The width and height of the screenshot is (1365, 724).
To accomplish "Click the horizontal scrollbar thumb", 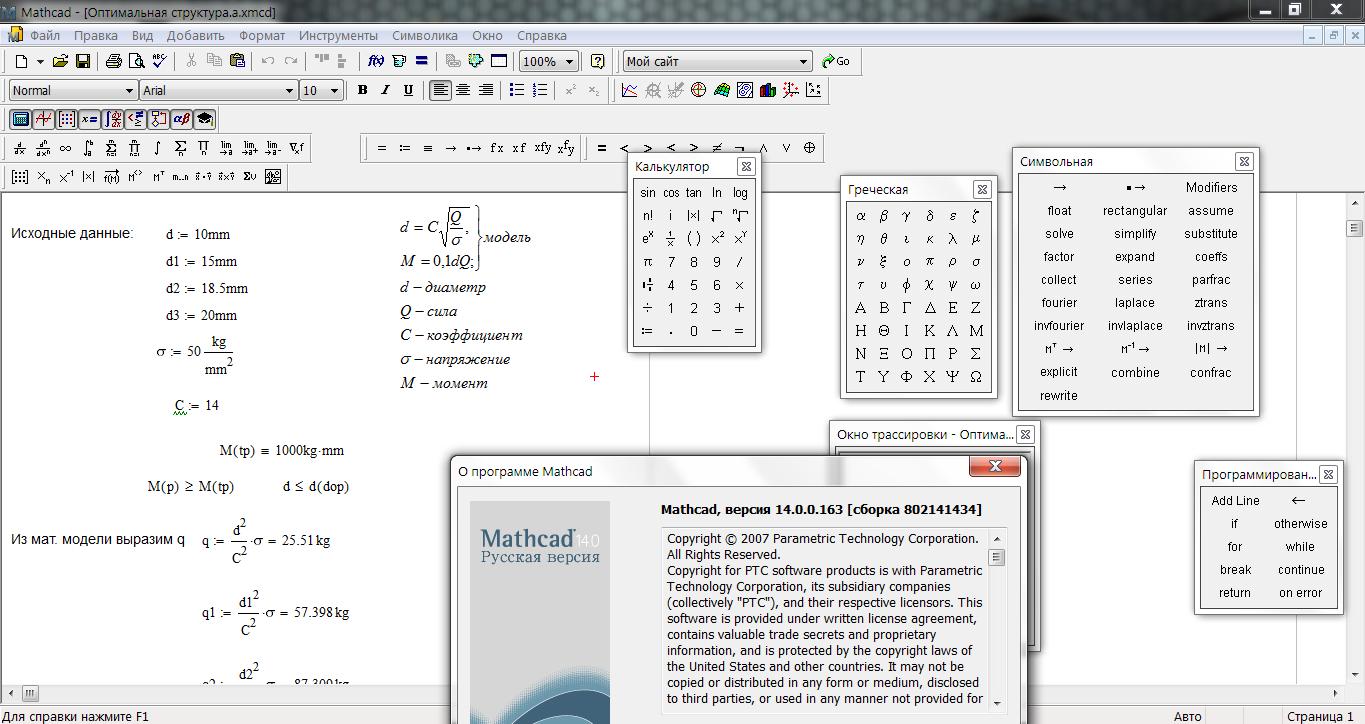I will [30, 693].
